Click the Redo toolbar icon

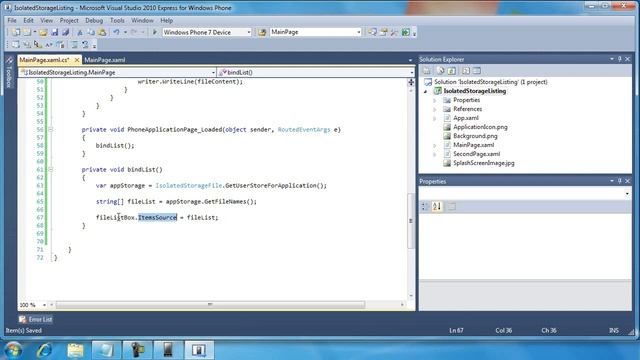pyautogui.click(x=133, y=32)
